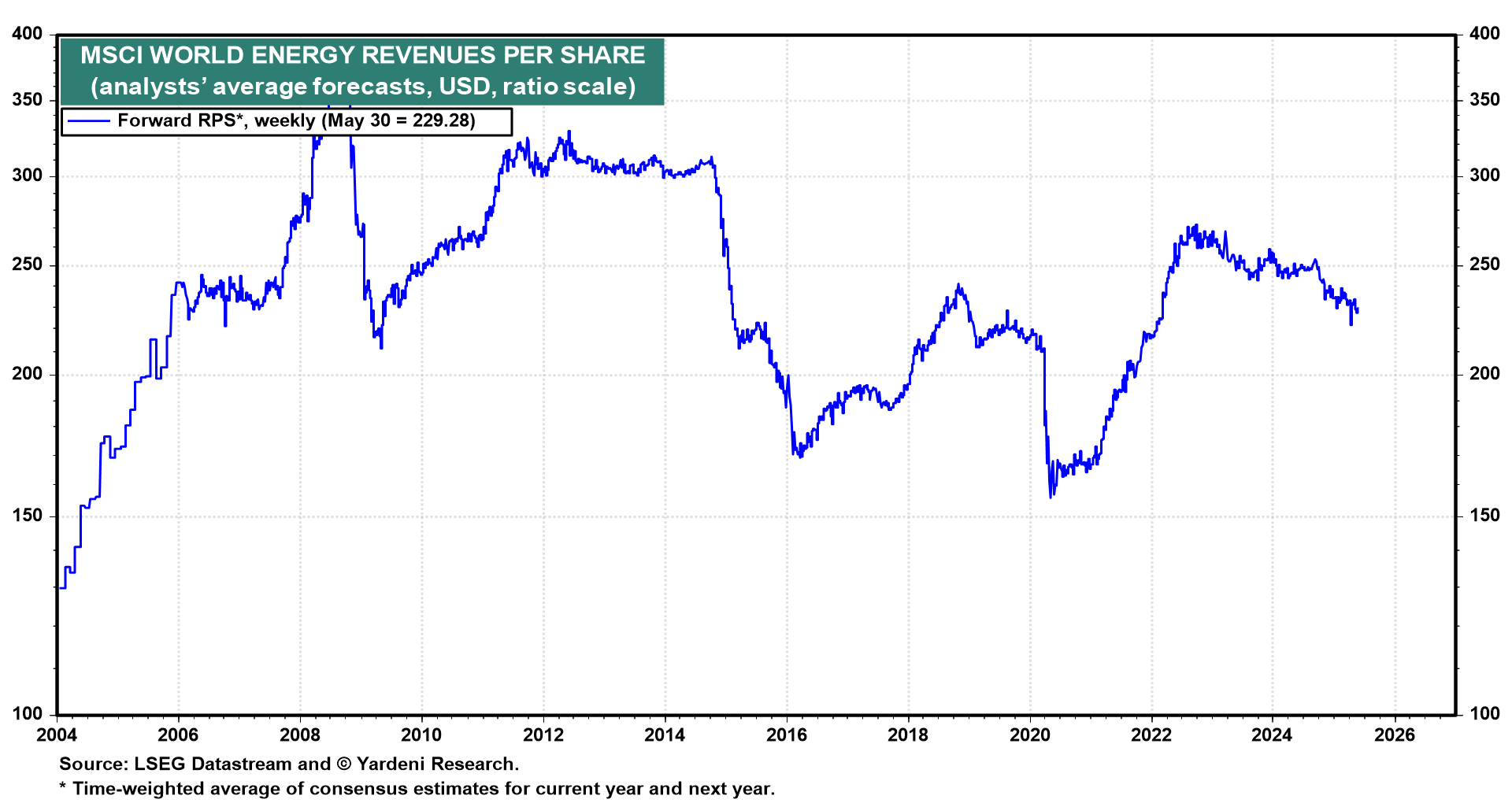Click the 2004 label on x-axis
Image resolution: width=1512 pixels, height=803 pixels.
pyautogui.click(x=57, y=735)
